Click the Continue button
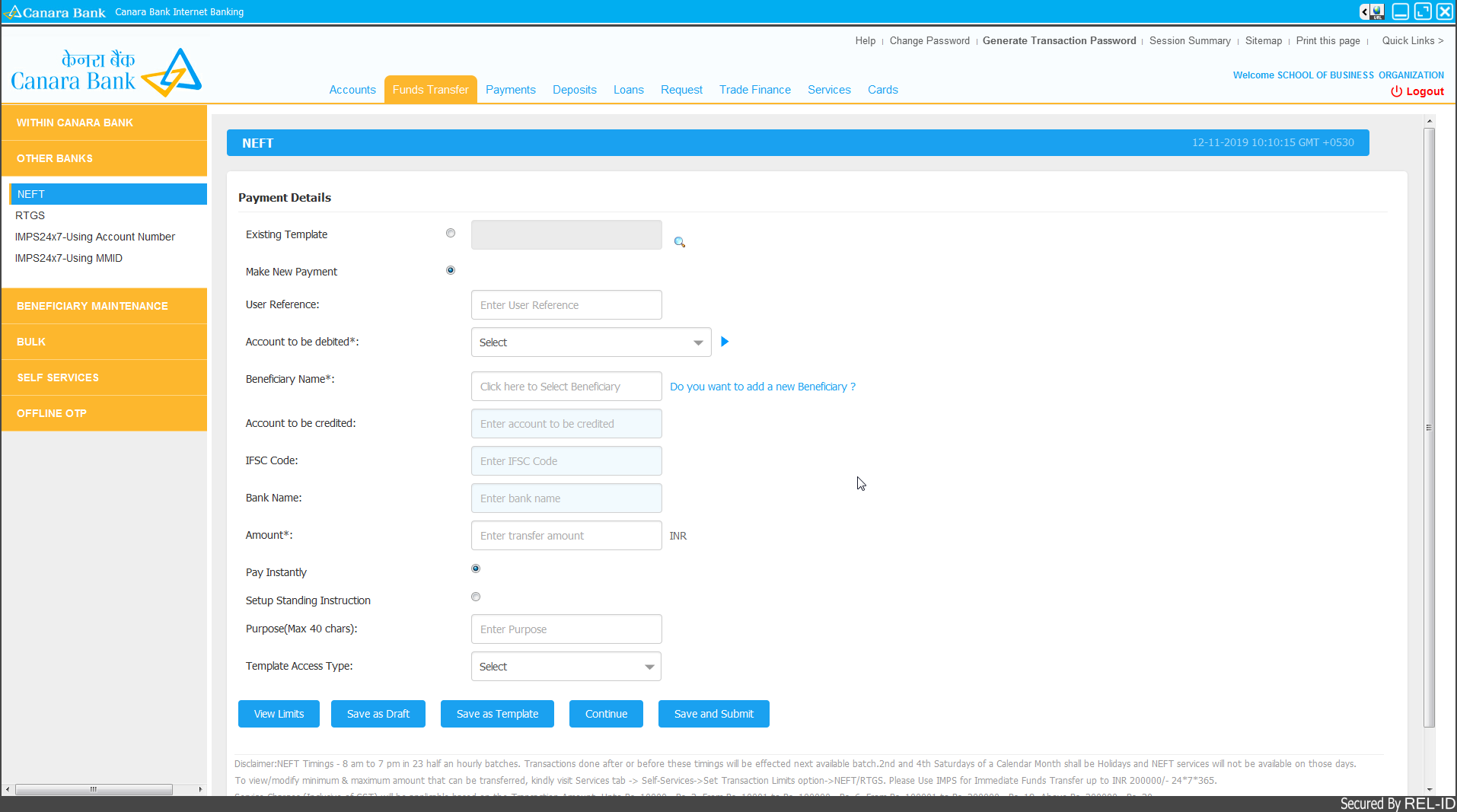Image resolution: width=1457 pixels, height=812 pixels. coord(606,714)
